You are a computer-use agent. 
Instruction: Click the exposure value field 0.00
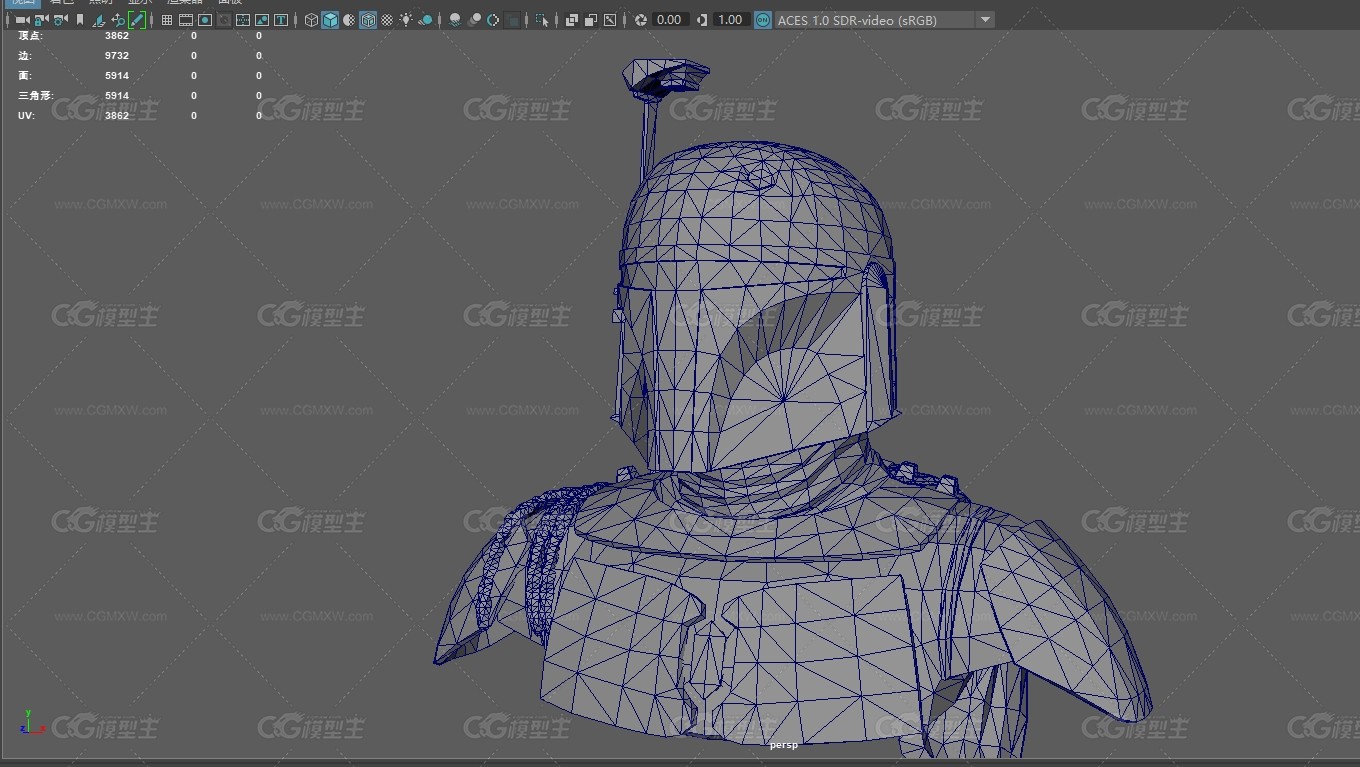point(670,20)
